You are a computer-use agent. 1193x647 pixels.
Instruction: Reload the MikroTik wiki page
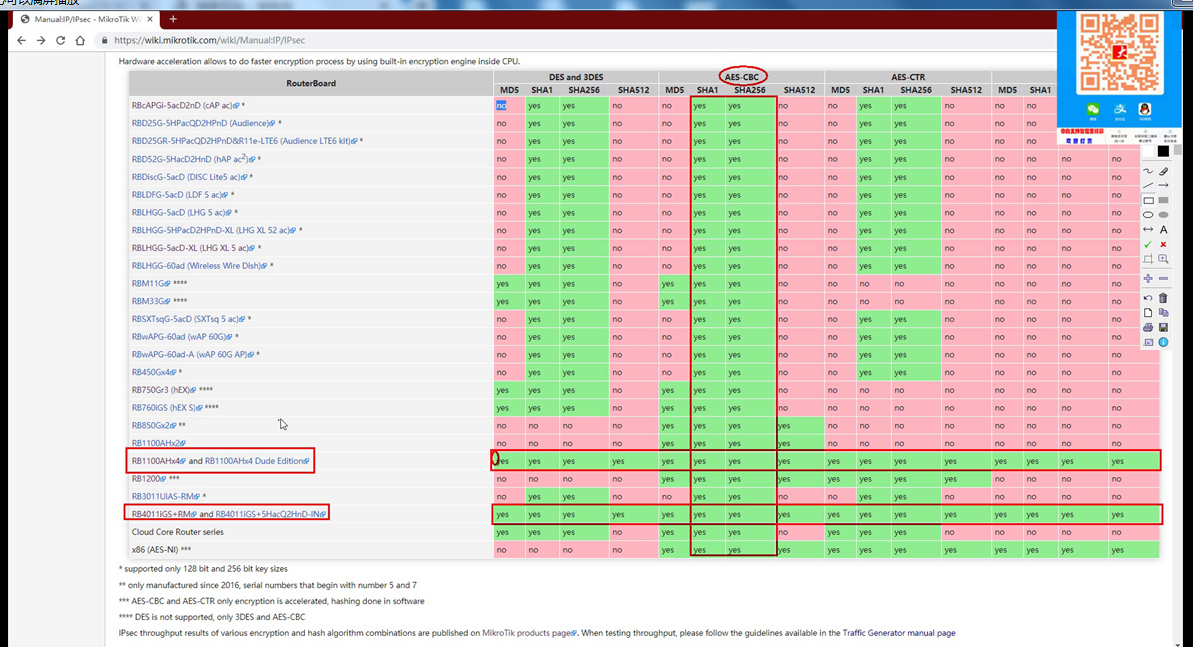[x=60, y=40]
